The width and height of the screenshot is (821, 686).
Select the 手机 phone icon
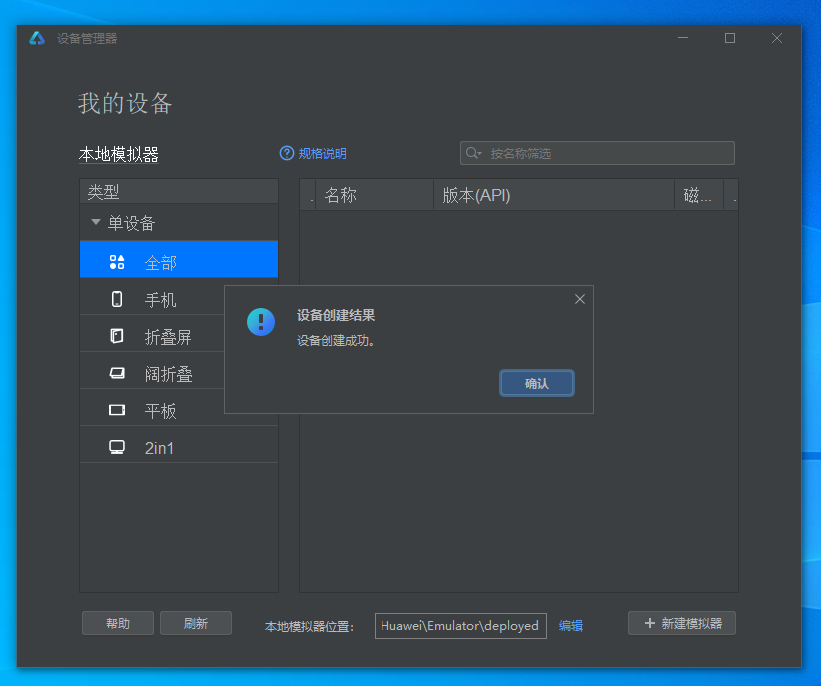117,299
